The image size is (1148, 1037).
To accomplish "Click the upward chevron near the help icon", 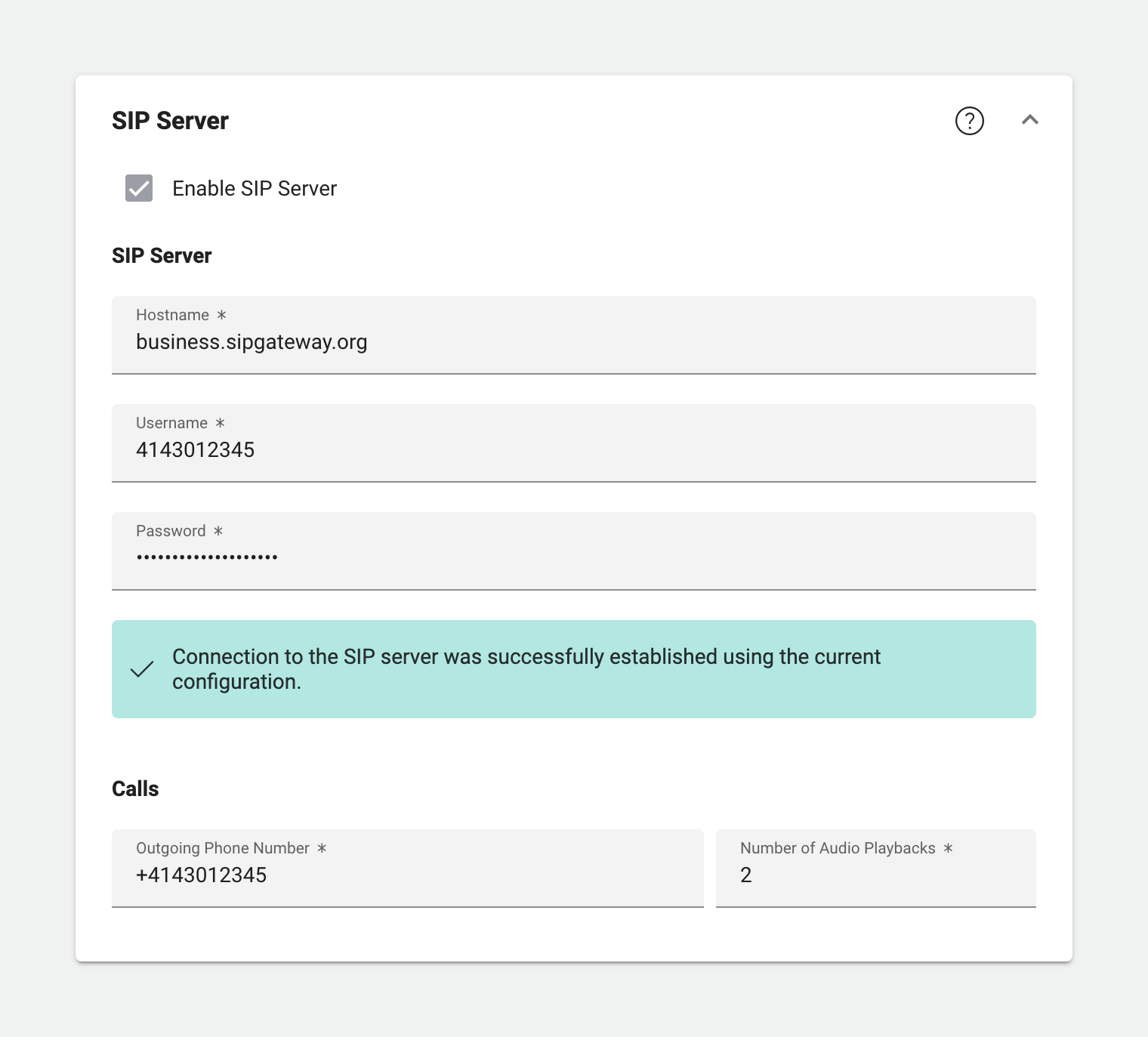I will [x=1030, y=120].
